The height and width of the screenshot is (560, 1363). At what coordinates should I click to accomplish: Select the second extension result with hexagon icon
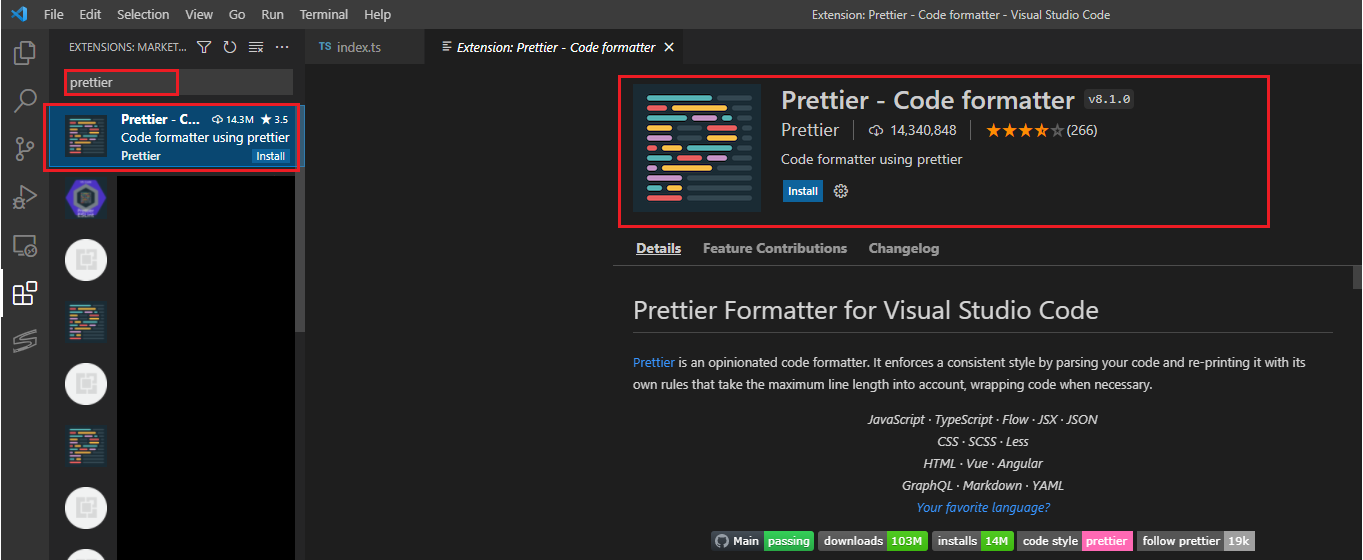(x=86, y=199)
